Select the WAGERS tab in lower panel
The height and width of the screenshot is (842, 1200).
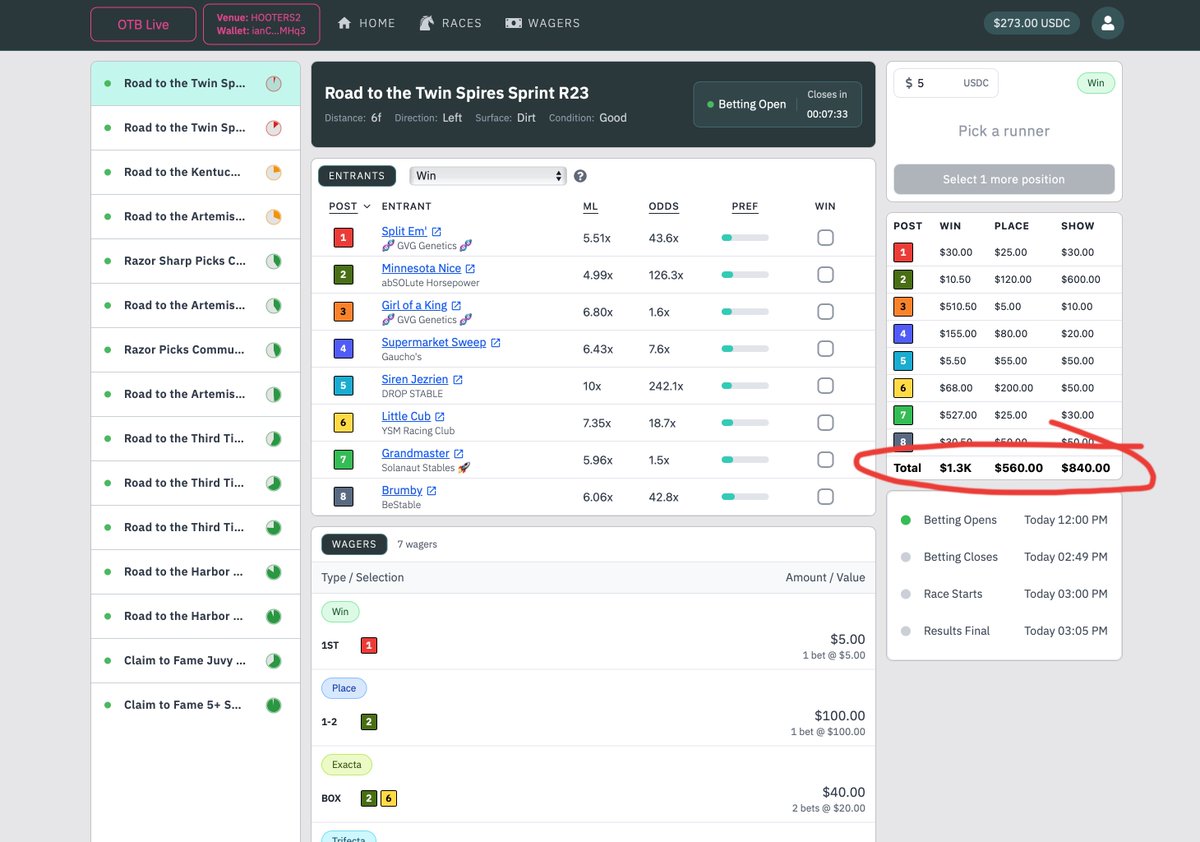coord(354,545)
